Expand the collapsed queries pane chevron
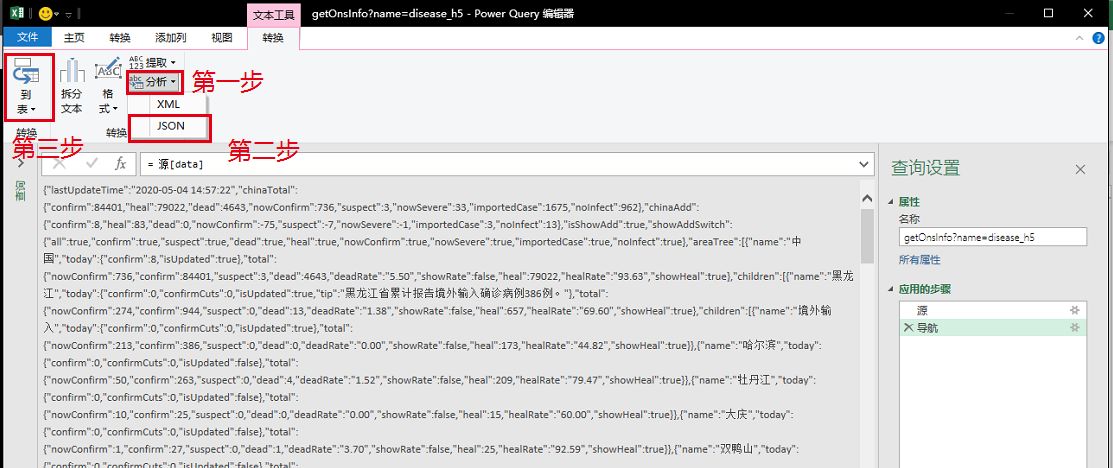 point(21,164)
